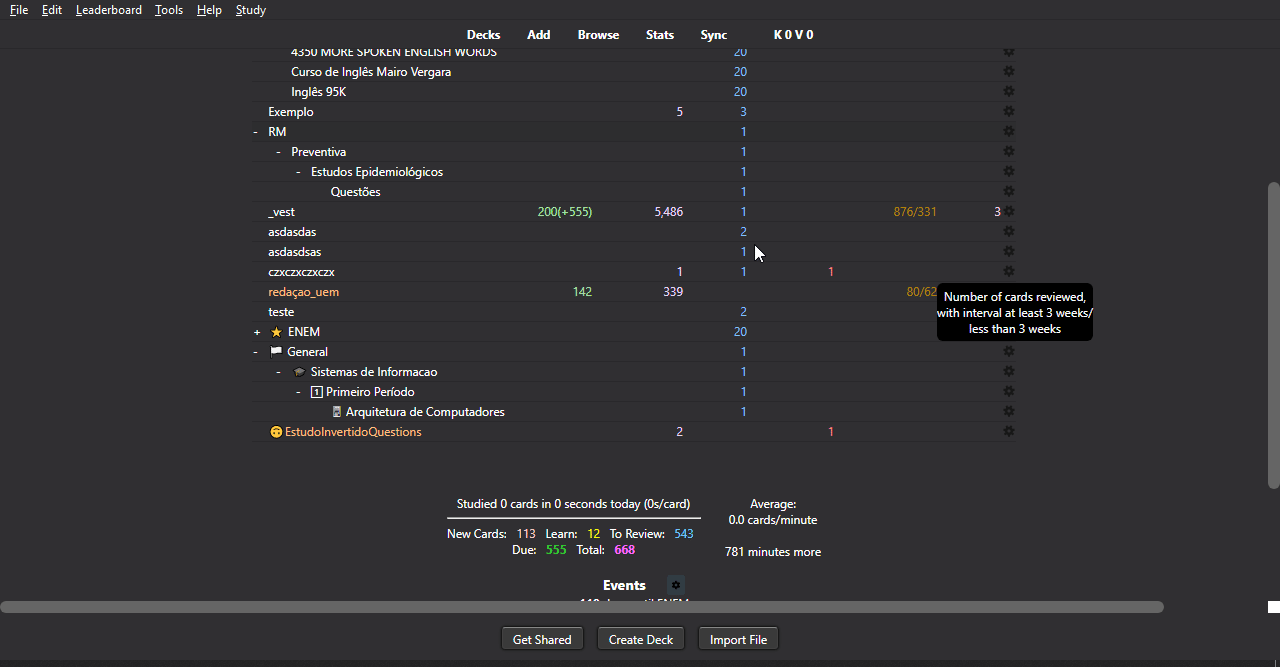Expand the ENEM deck with plus sign
1280x667 pixels.
point(256,332)
